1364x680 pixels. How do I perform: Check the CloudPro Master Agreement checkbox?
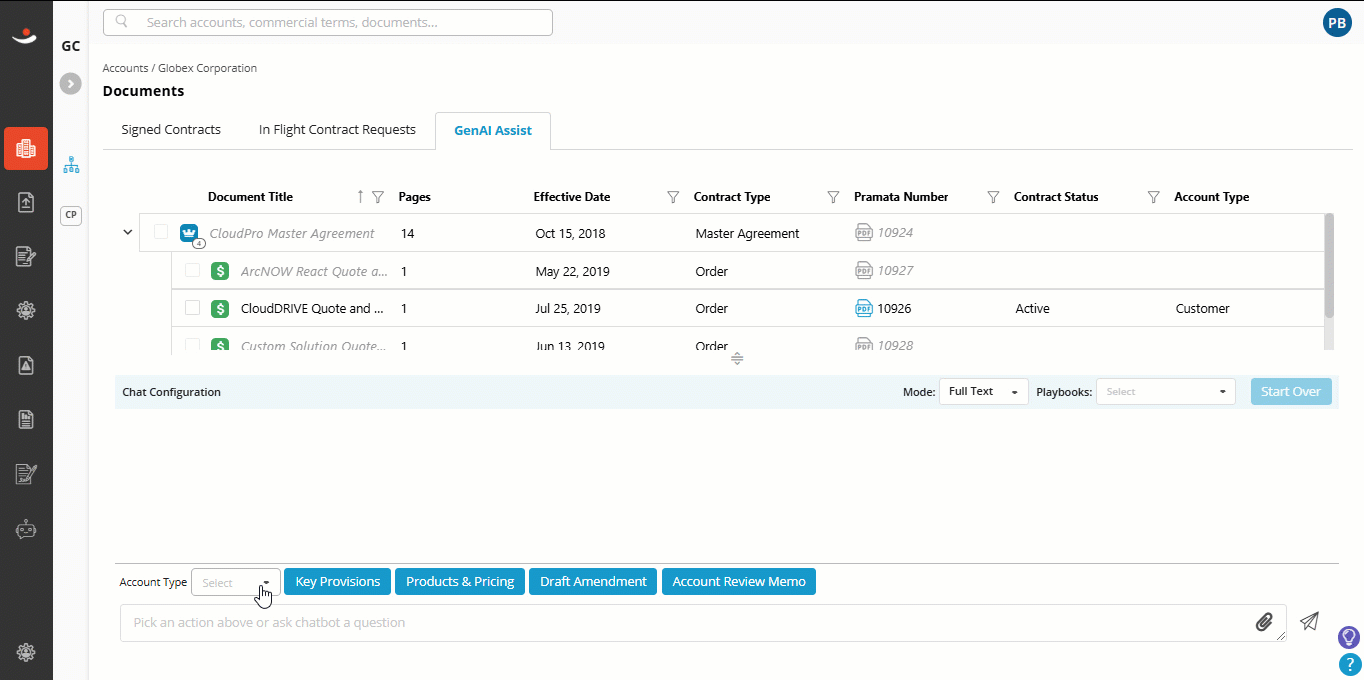161,233
